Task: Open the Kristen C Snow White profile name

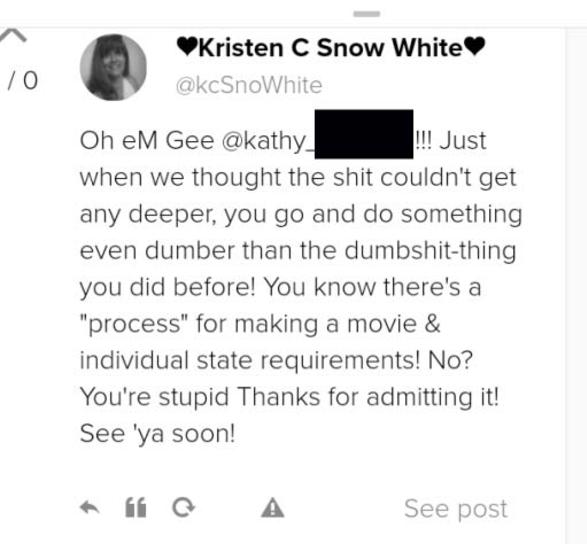Action: 331,48
